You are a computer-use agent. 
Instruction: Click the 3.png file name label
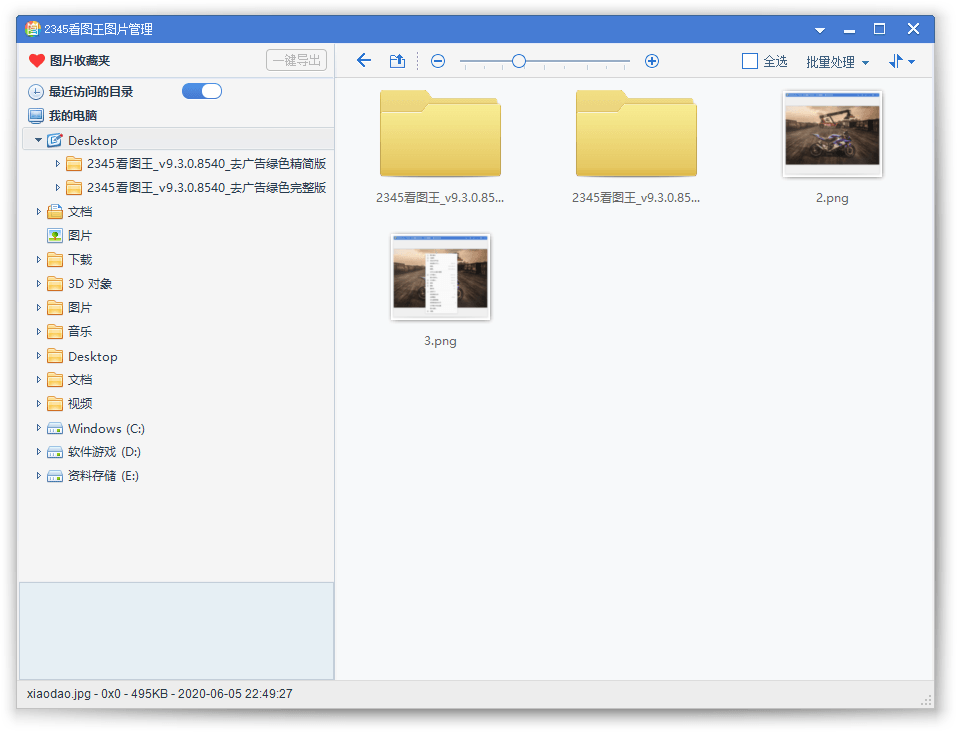coord(440,341)
